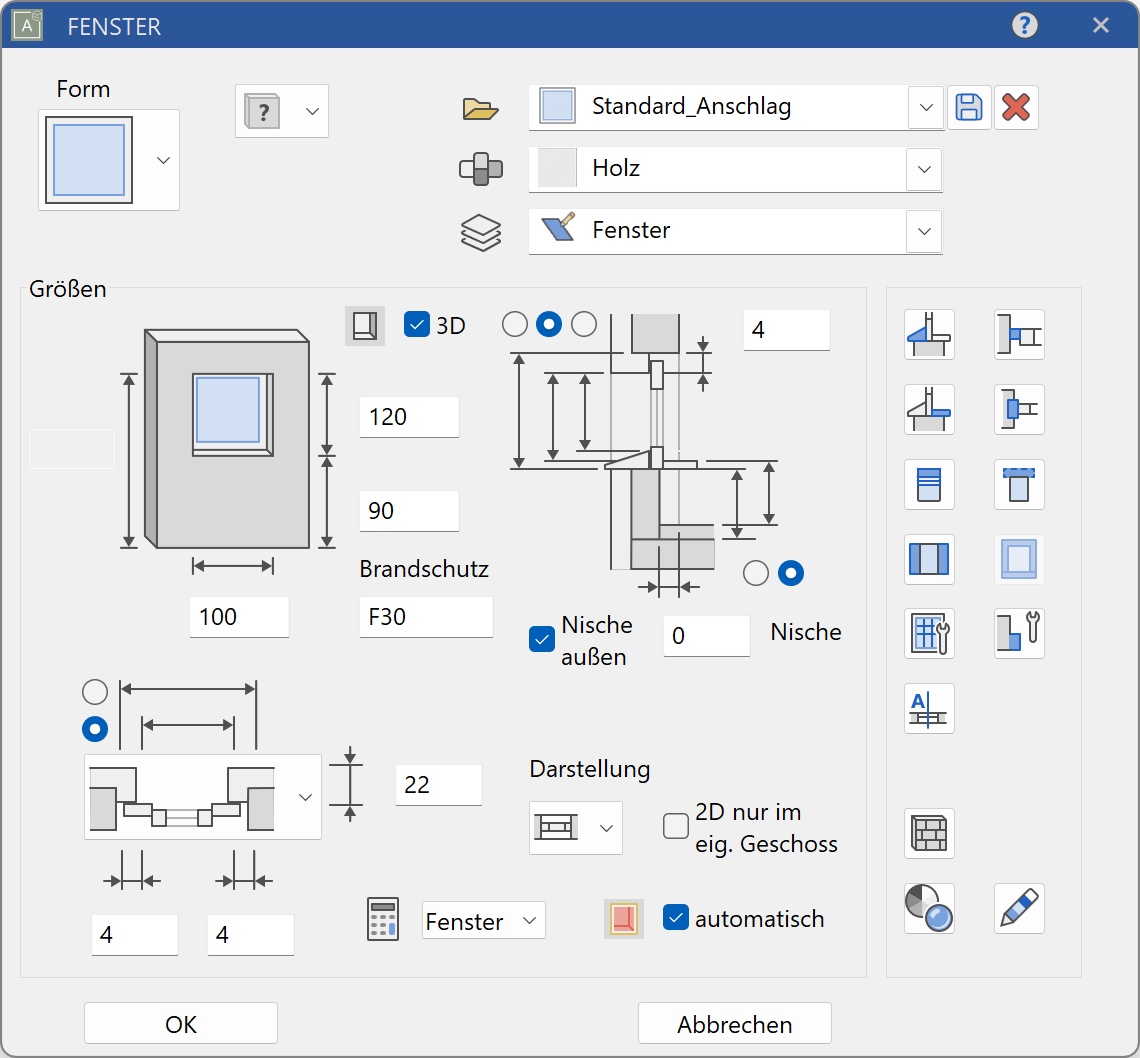The height and width of the screenshot is (1058, 1140).
Task: Click the material cross-shaped icon
Action: (x=481, y=169)
